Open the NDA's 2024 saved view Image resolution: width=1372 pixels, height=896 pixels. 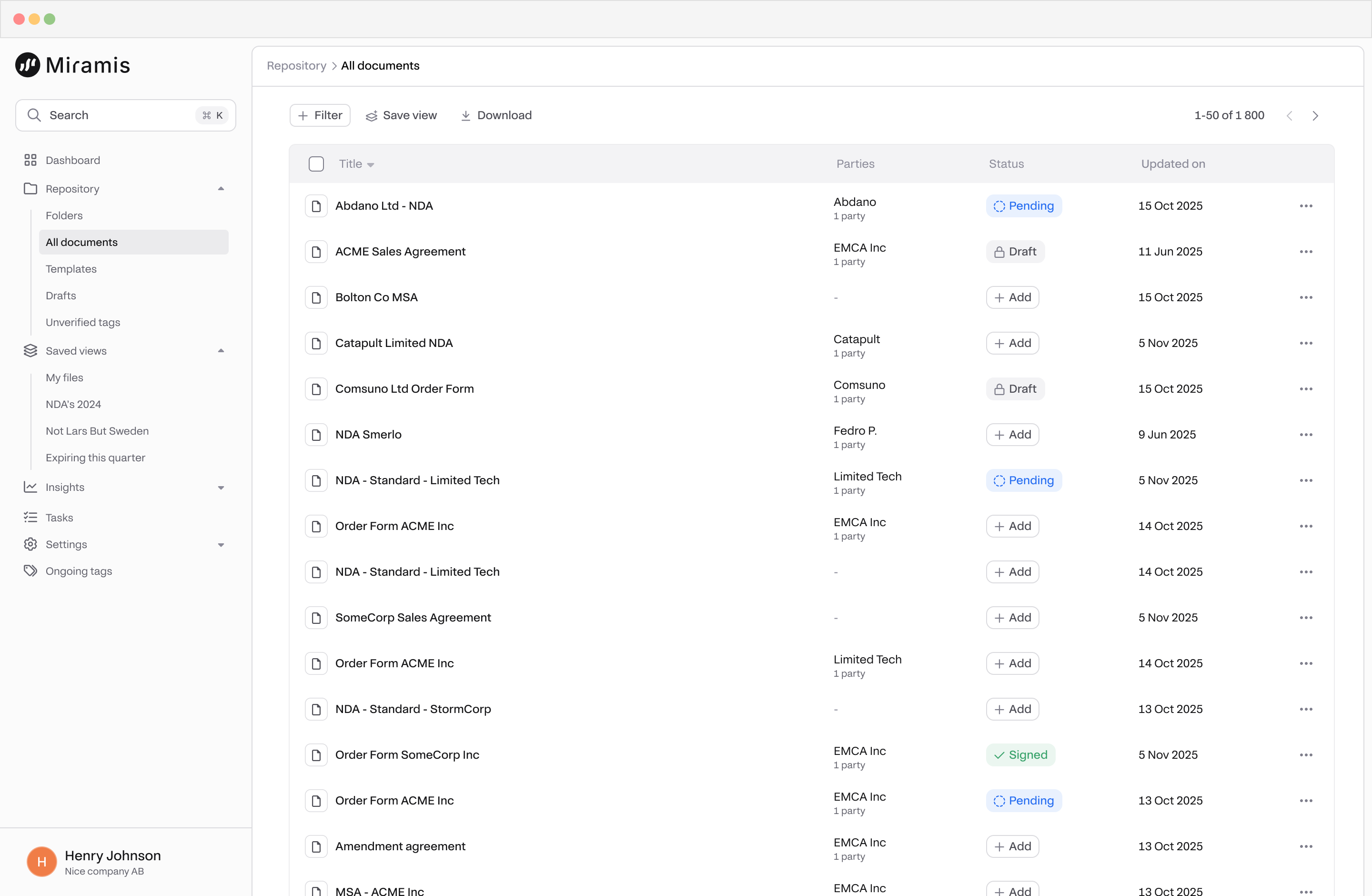[x=73, y=404]
